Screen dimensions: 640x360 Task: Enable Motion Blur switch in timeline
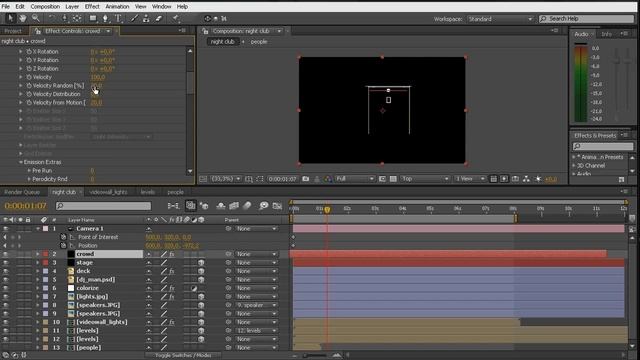pos(247,206)
